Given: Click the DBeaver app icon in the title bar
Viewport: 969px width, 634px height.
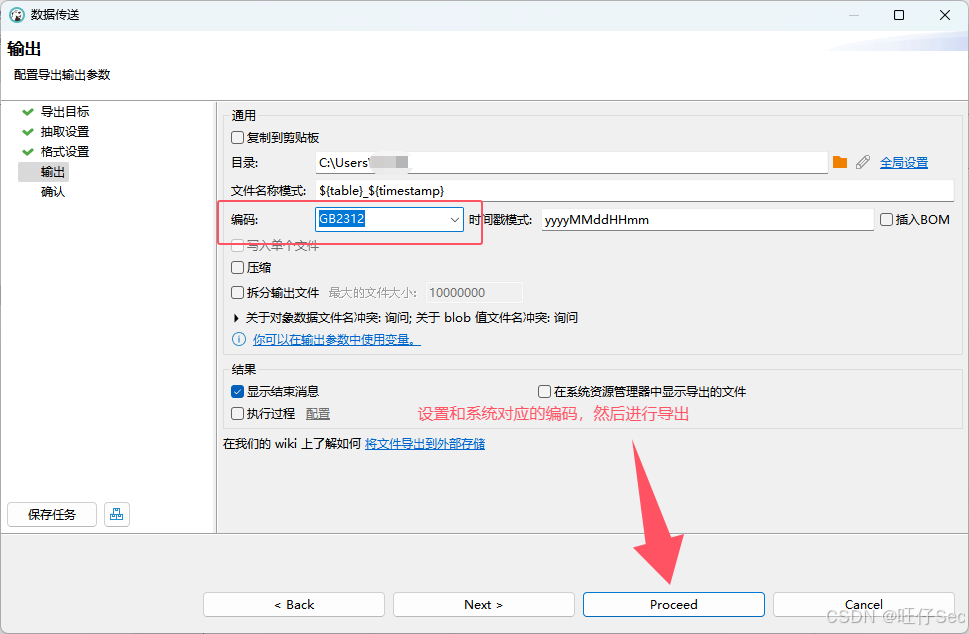Looking at the screenshot, I should [17, 15].
